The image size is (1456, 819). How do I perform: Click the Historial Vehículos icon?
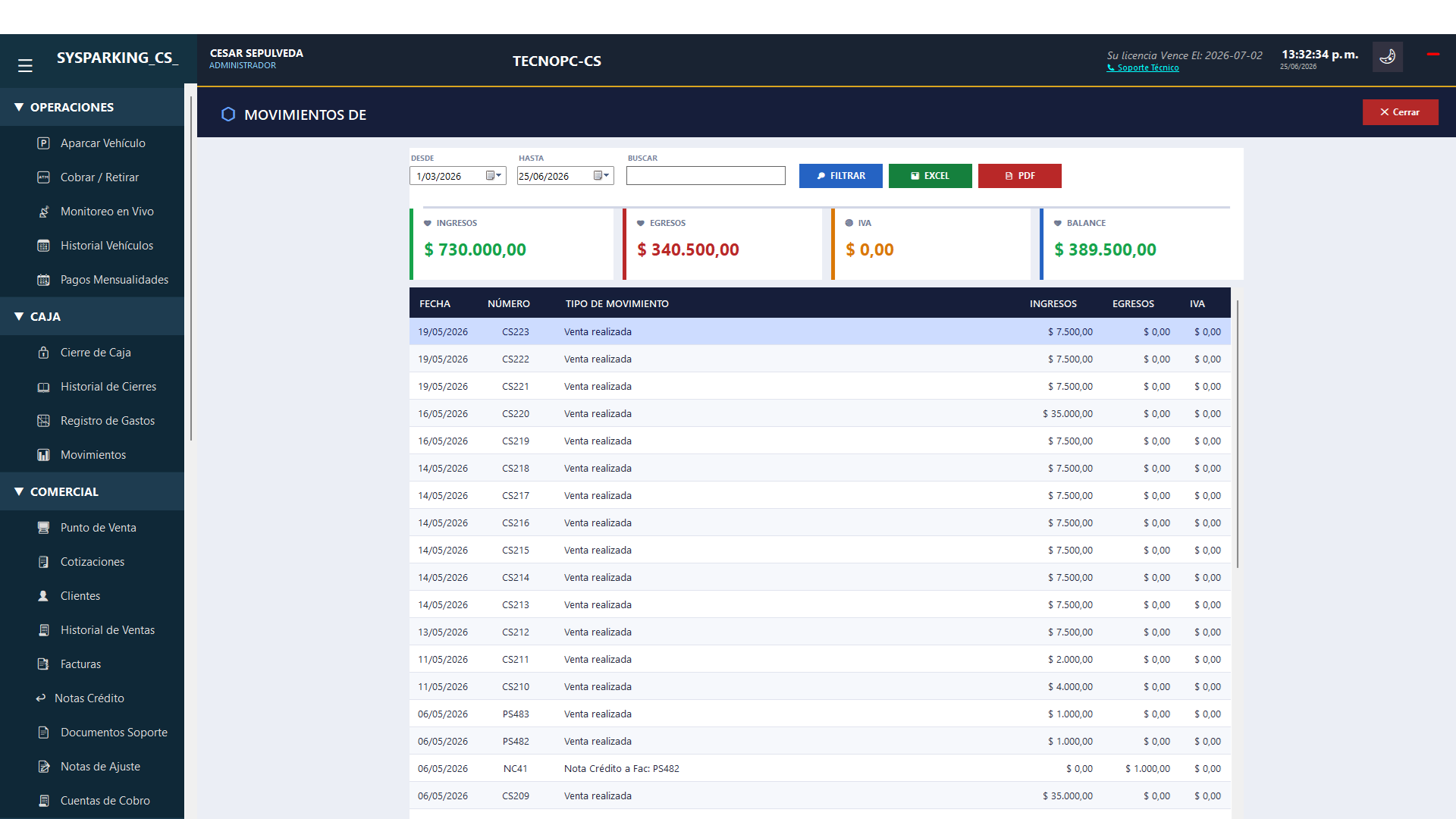click(43, 246)
